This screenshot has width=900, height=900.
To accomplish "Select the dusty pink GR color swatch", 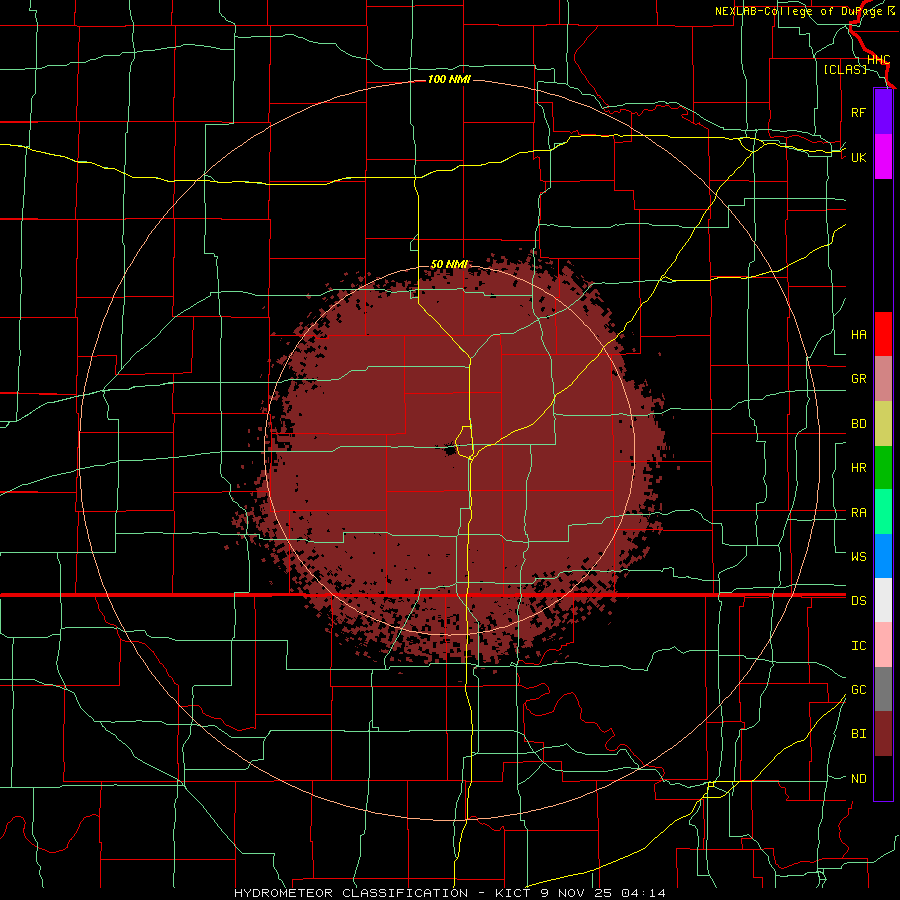I will click(883, 379).
